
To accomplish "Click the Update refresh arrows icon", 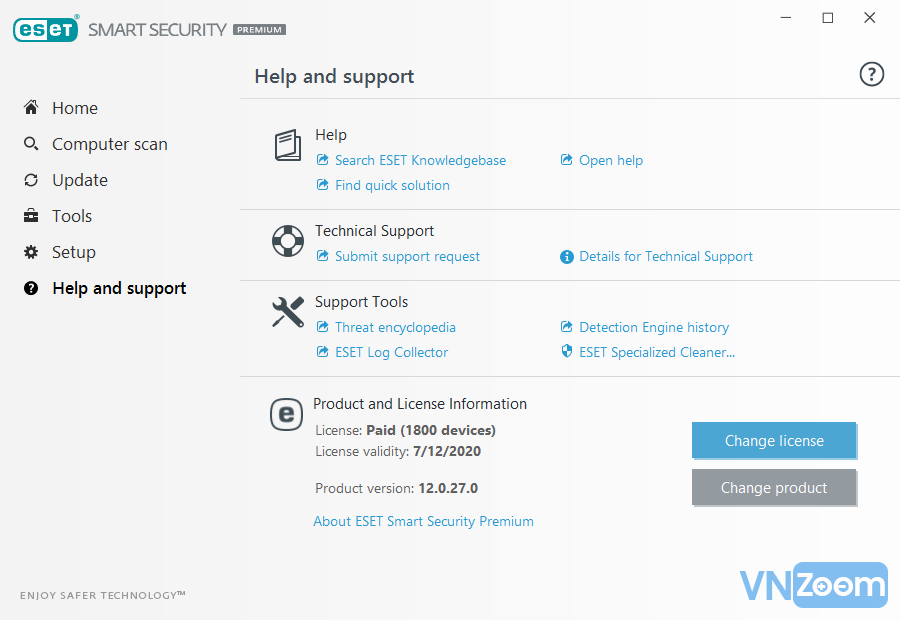I will click(31, 180).
